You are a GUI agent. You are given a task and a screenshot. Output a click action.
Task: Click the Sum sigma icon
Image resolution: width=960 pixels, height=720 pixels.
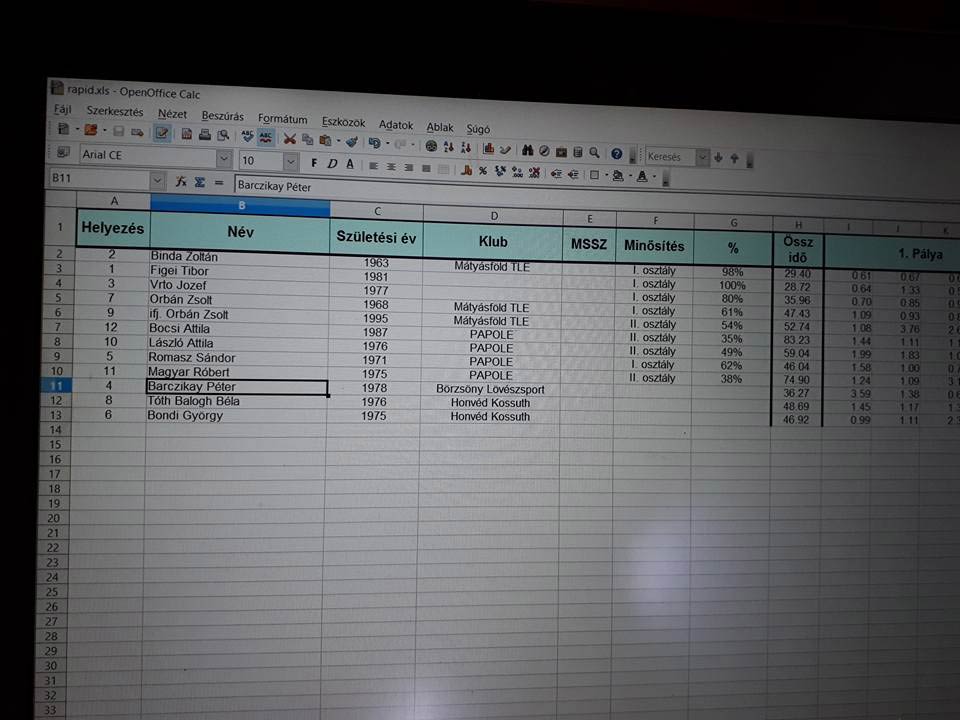click(x=199, y=182)
